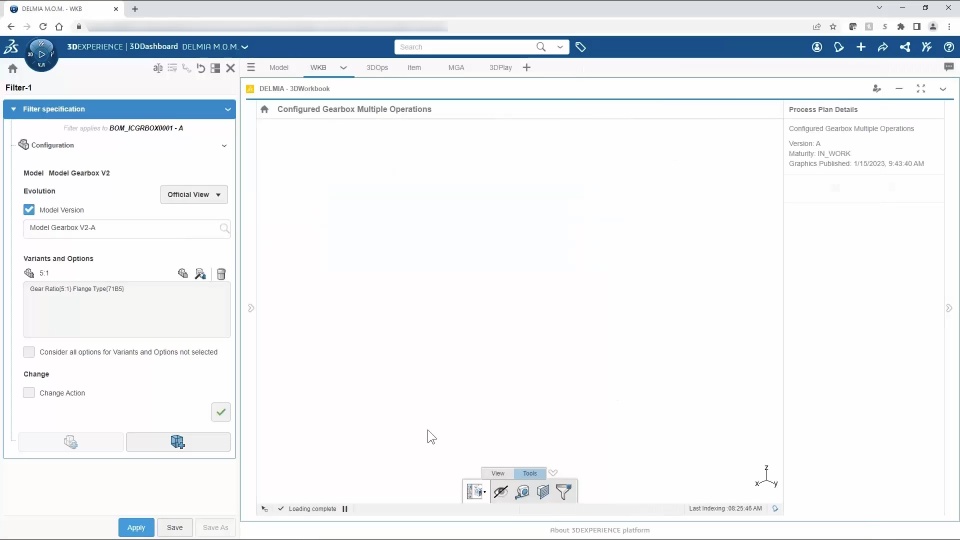Image resolution: width=960 pixels, height=540 pixels.
Task: Click the Model Gearbox V2-A version field
Action: tap(127, 228)
